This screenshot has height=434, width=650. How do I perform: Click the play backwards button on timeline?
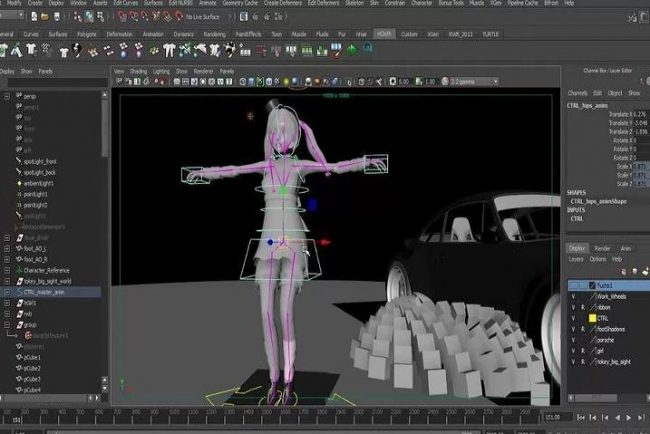click(x=617, y=417)
